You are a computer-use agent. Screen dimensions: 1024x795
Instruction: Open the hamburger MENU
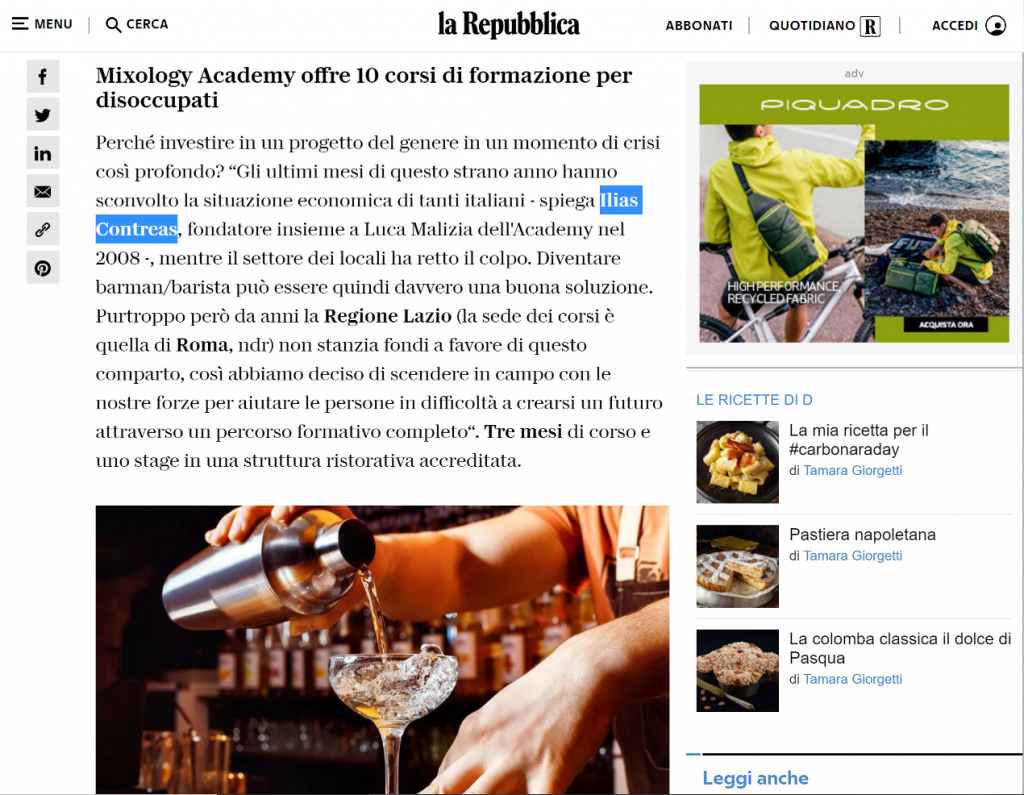pos(42,24)
